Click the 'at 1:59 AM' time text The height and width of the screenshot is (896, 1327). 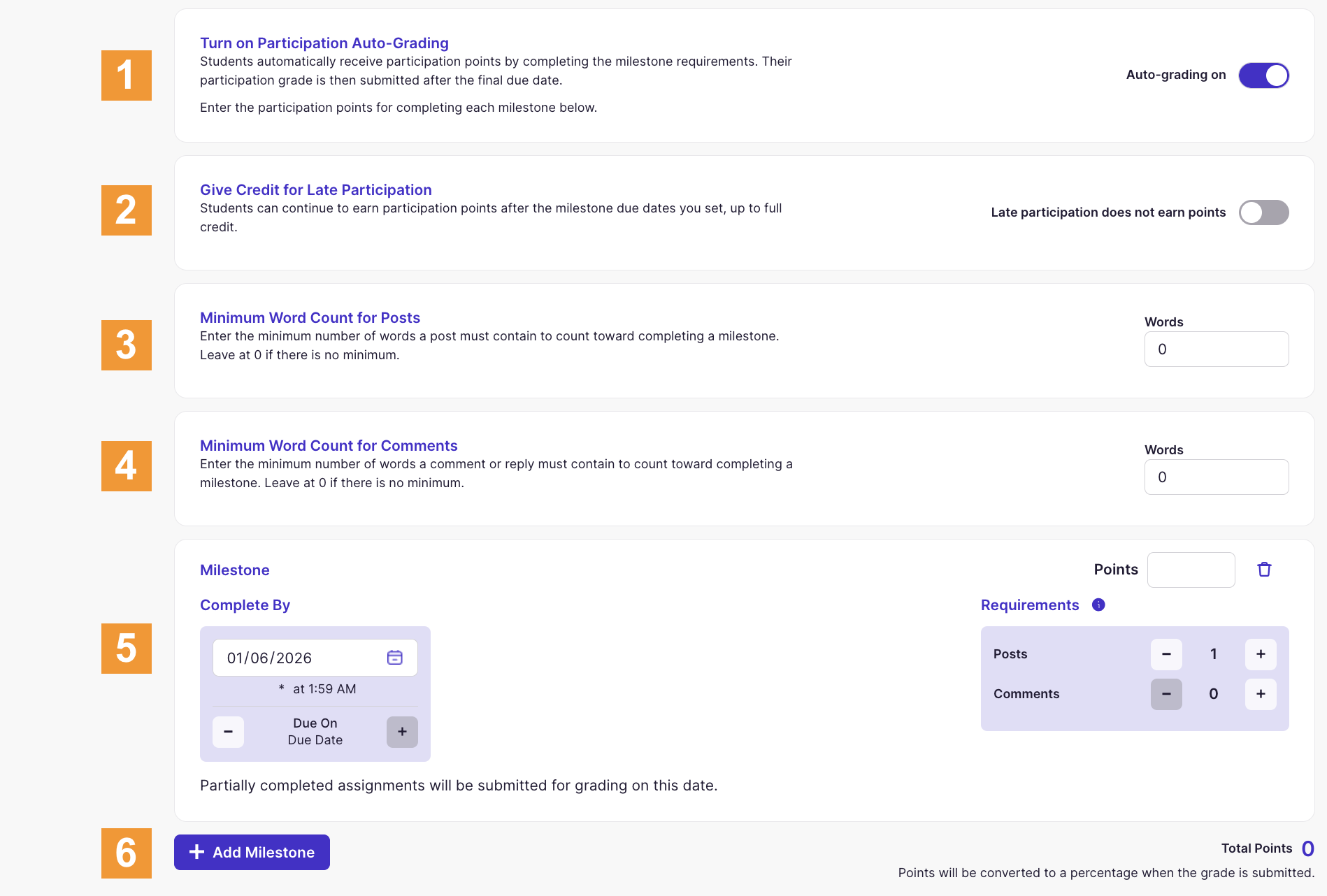point(324,689)
